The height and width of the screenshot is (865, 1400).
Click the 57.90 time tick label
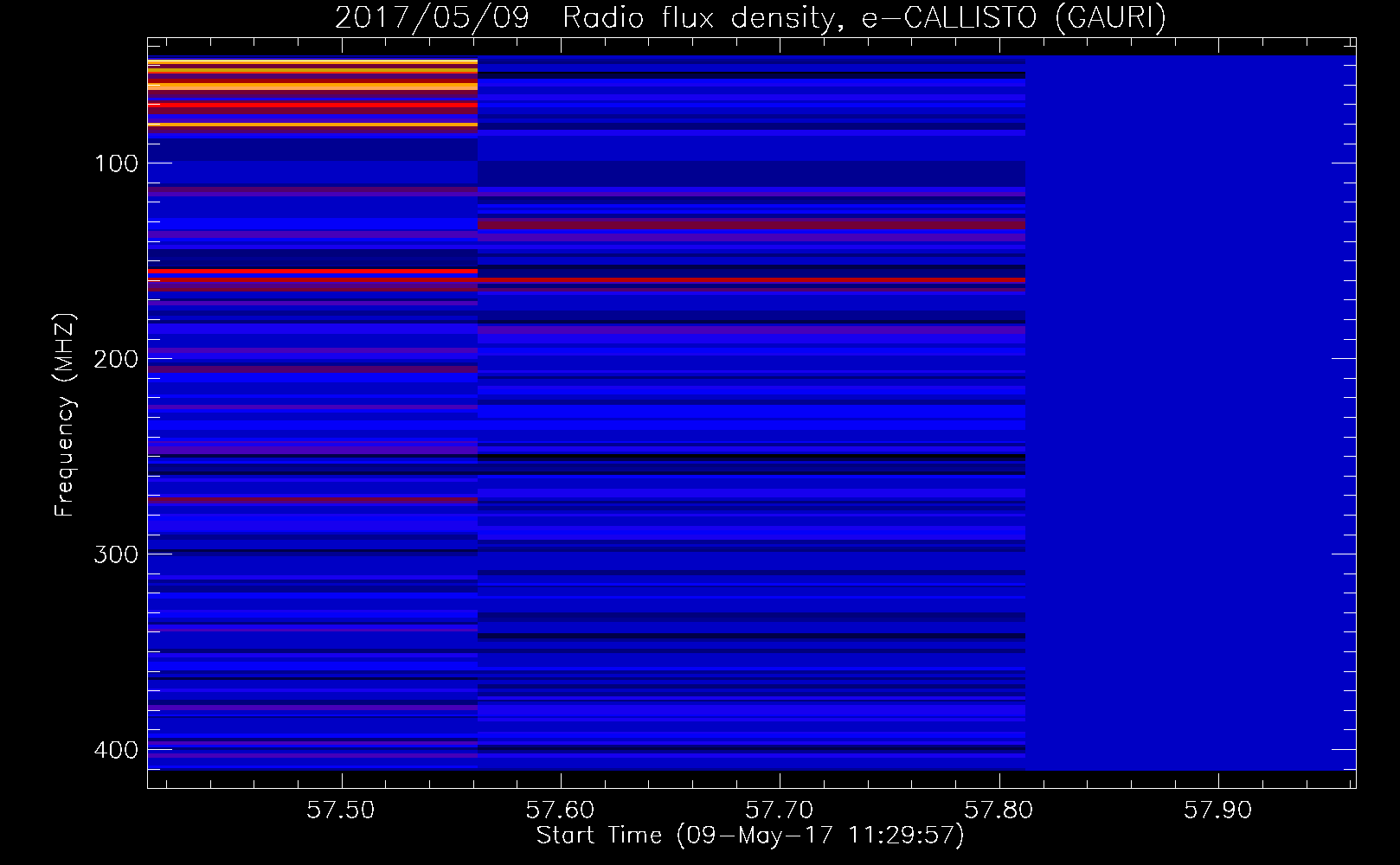1218,811
